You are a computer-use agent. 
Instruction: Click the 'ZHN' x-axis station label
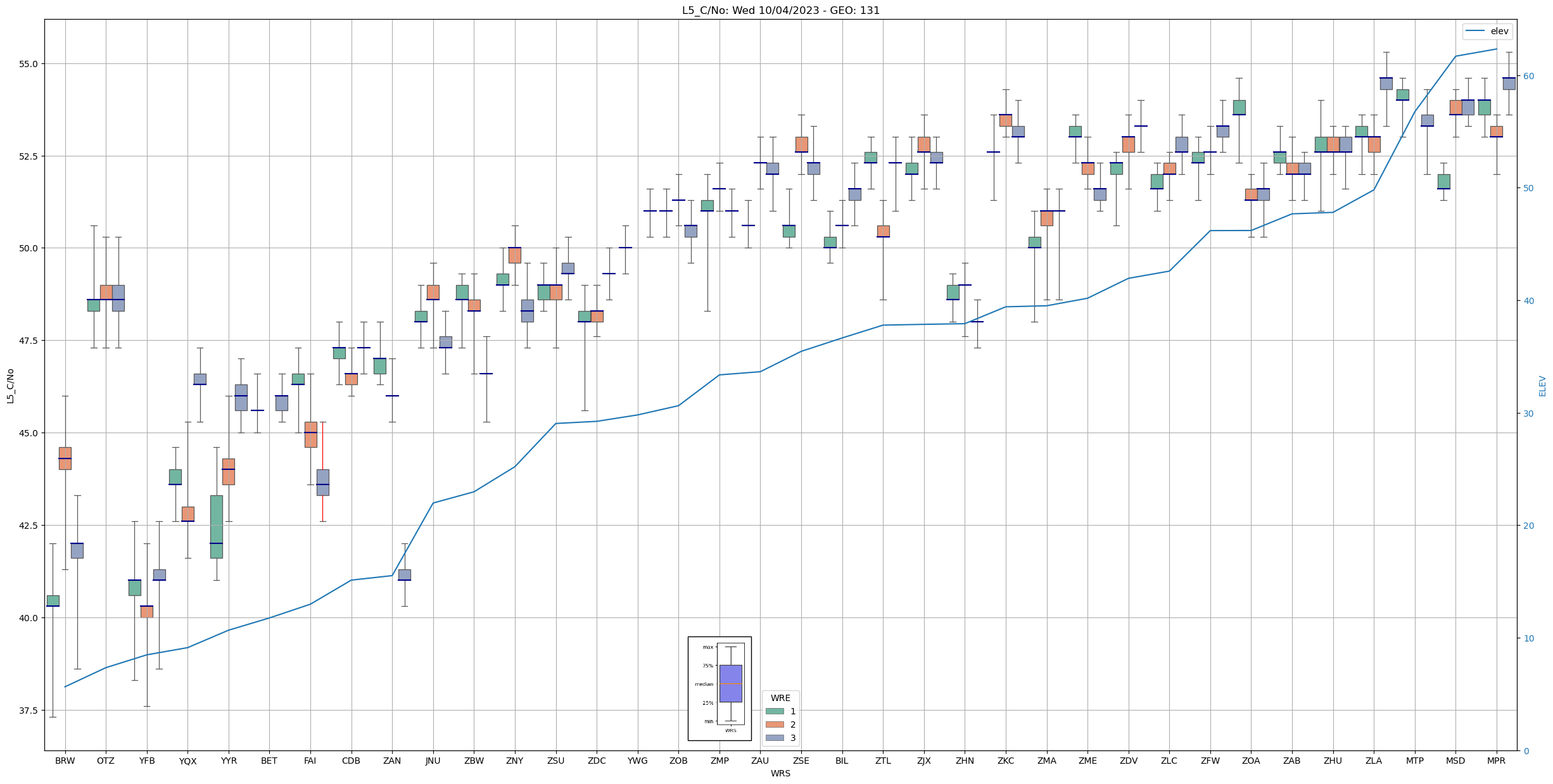point(965,761)
